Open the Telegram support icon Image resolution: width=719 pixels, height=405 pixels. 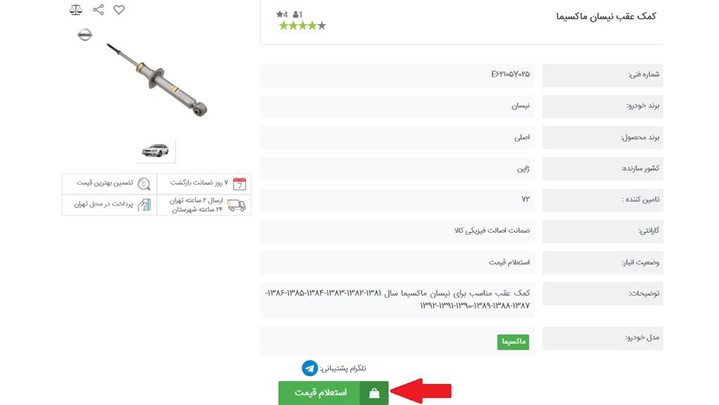(x=310, y=368)
